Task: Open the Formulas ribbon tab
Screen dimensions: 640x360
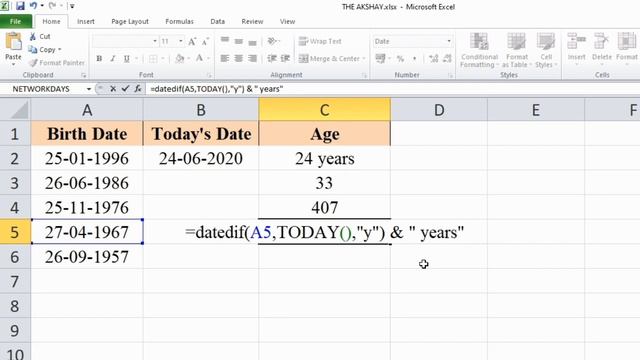Action: [x=179, y=21]
